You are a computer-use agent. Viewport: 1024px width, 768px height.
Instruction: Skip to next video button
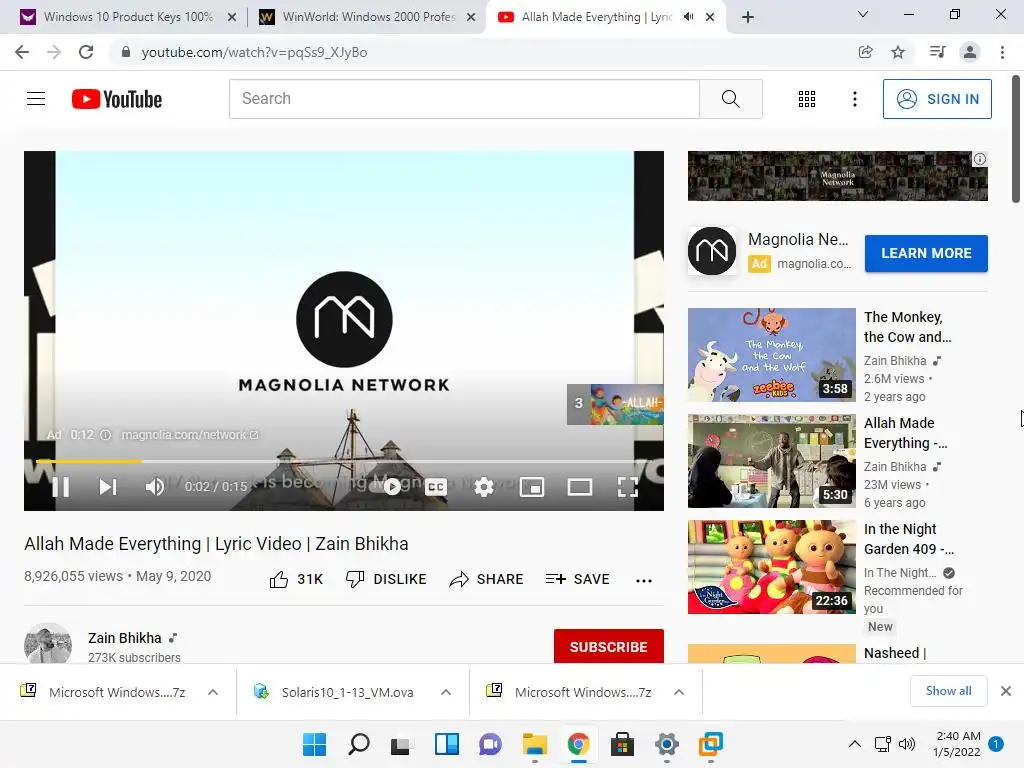point(108,487)
